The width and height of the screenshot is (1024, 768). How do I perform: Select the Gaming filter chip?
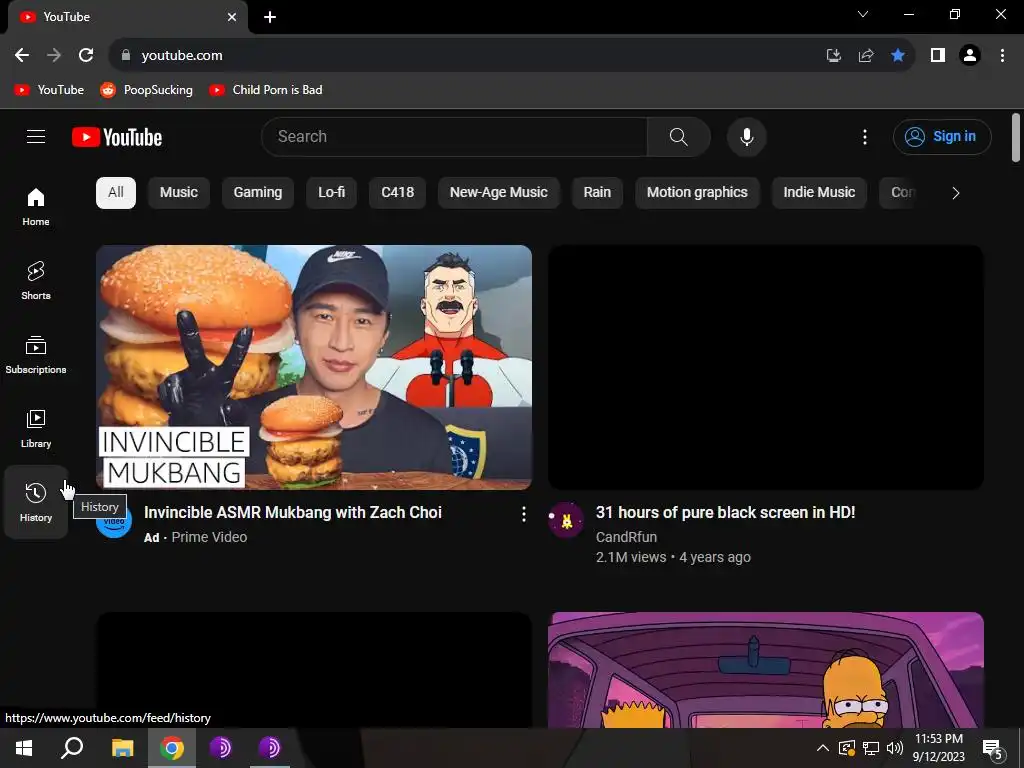click(258, 193)
